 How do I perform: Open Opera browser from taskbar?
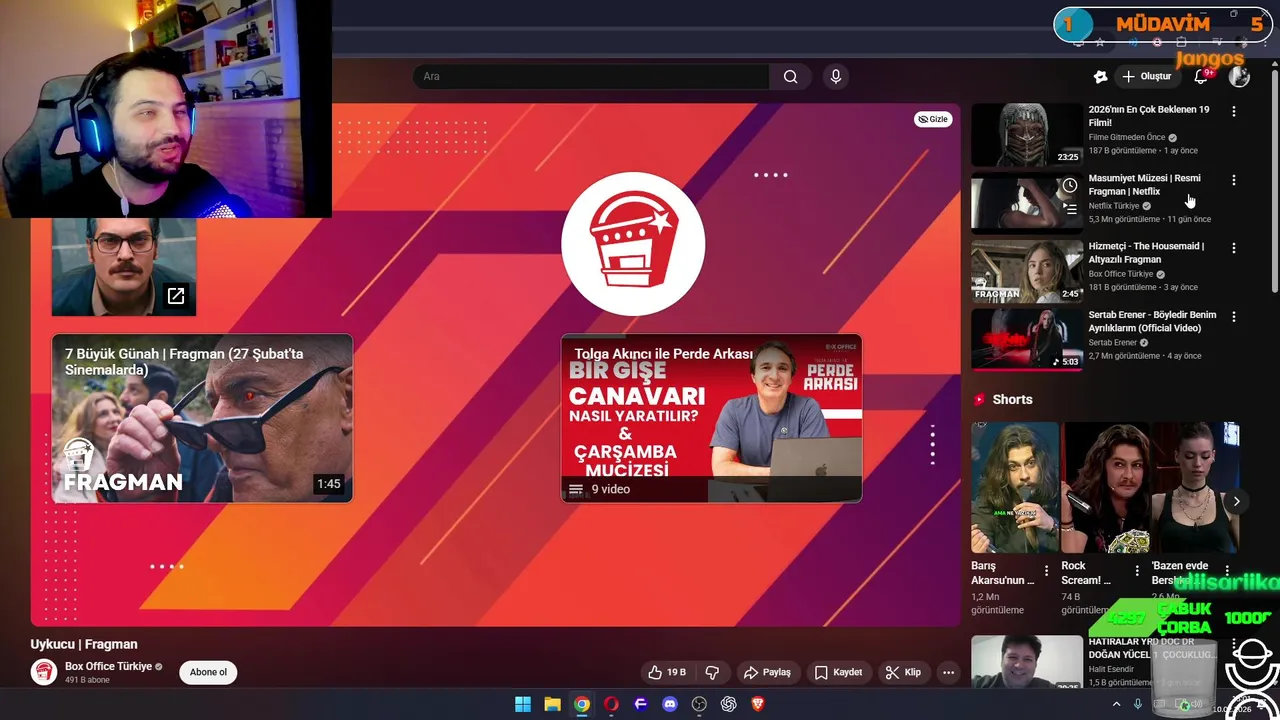point(611,704)
